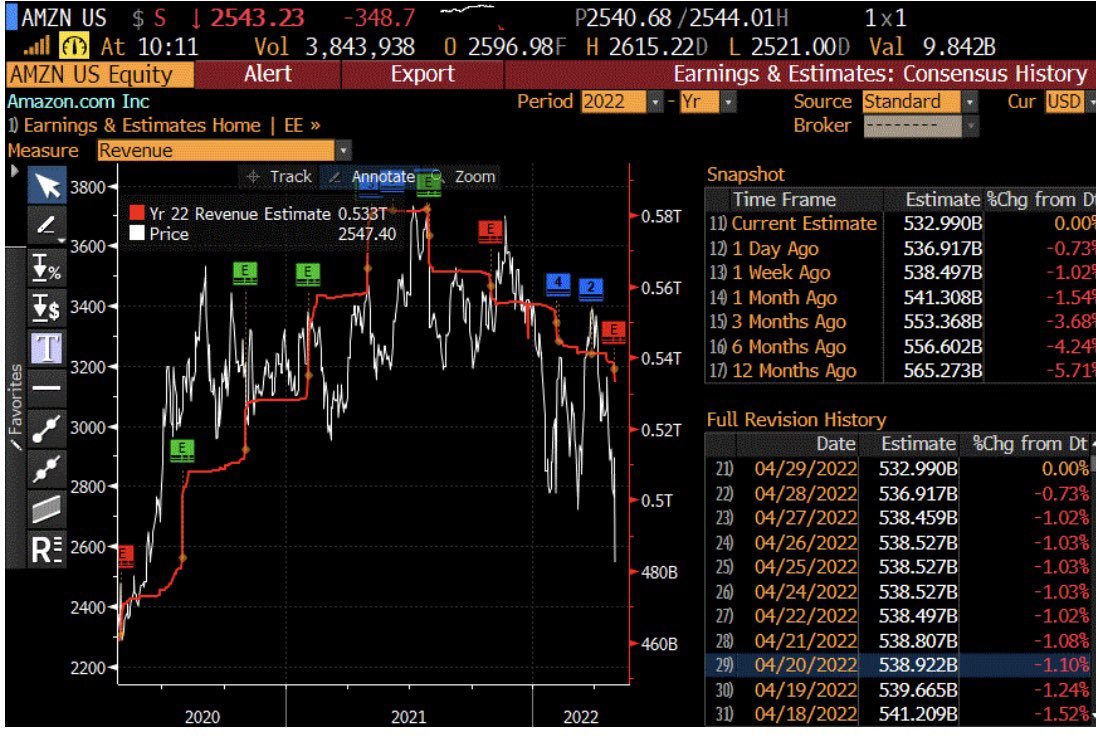The width and height of the screenshot is (1096, 745).
Task: Click the last price 2543.23
Action: pyautogui.click(x=257, y=18)
